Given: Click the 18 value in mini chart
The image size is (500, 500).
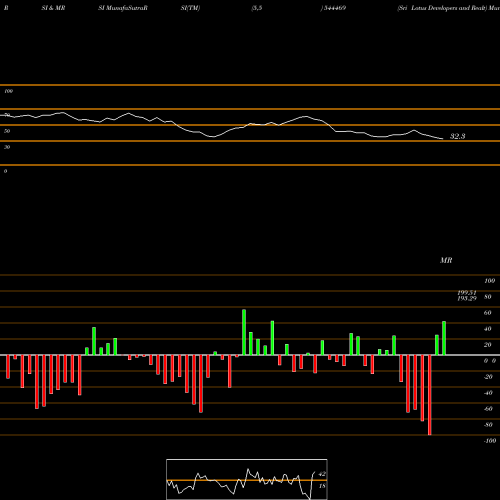Looking at the screenshot, I should click(322, 486).
